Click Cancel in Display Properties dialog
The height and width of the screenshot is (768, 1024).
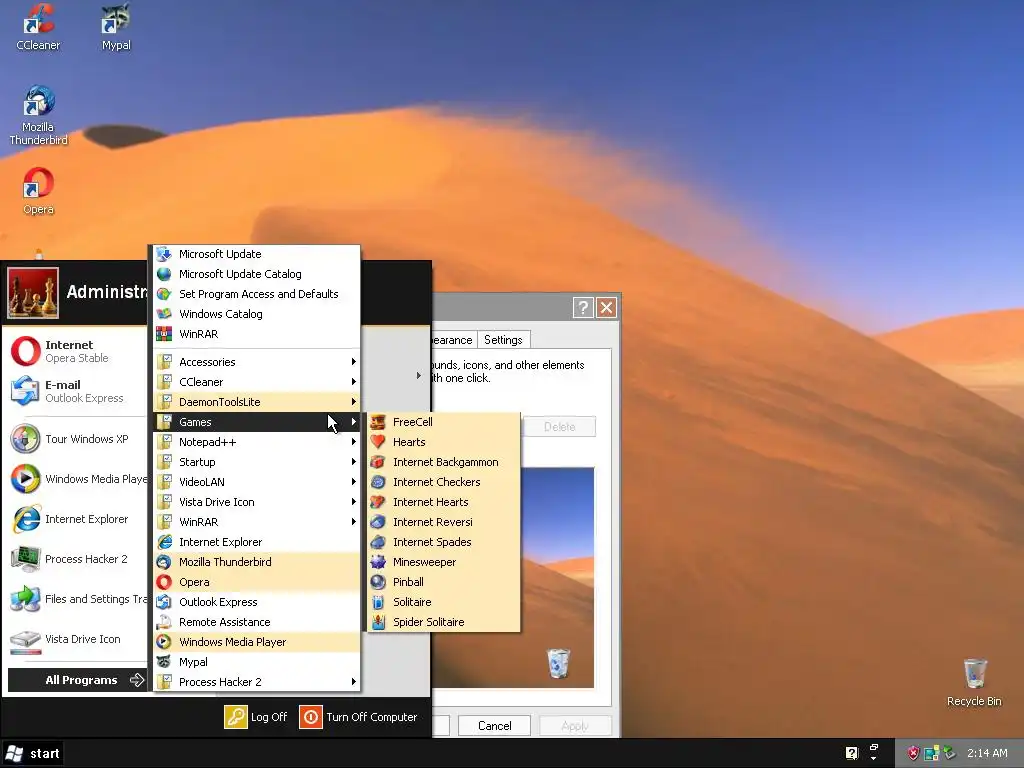click(x=494, y=726)
